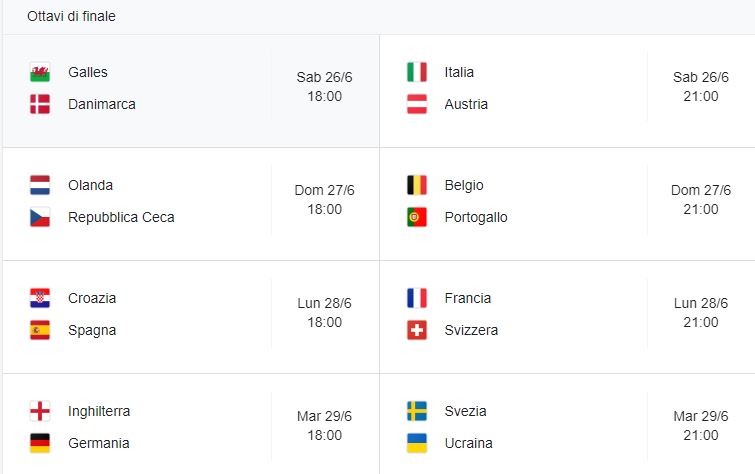The height and width of the screenshot is (474, 755).
Task: Click the Spagna team name
Action: tap(92, 330)
